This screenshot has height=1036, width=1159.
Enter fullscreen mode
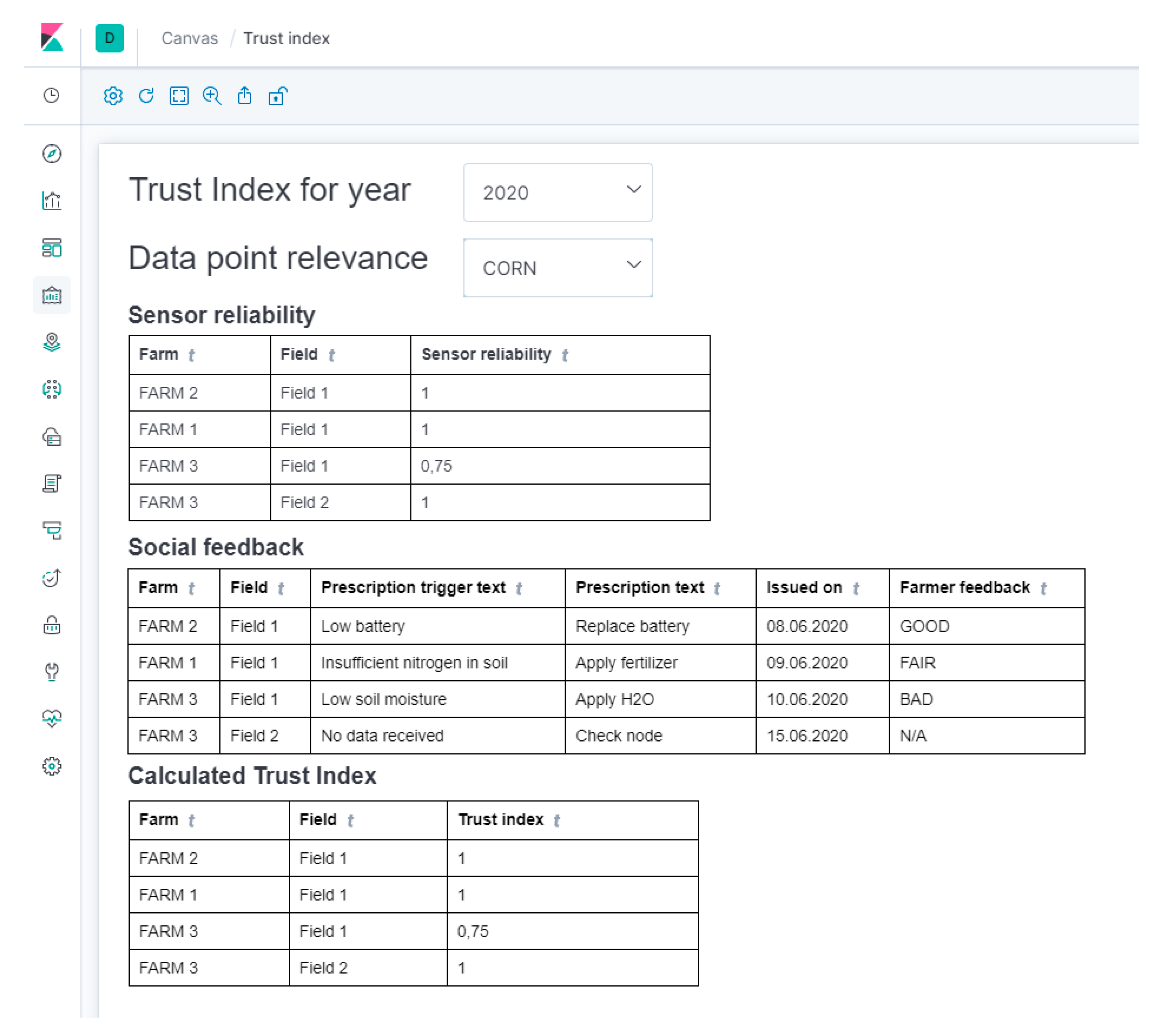pos(179,96)
